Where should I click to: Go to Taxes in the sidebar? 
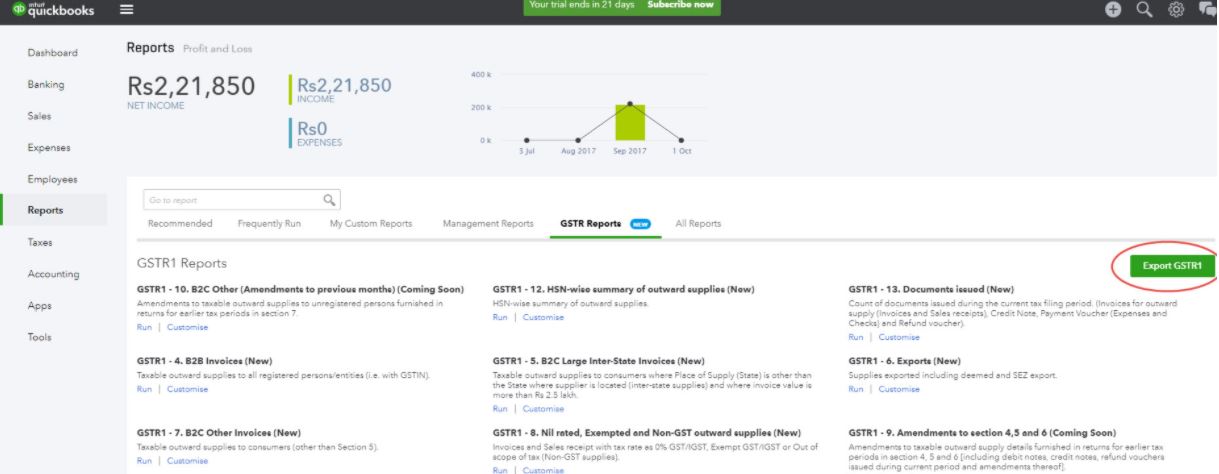click(41, 242)
